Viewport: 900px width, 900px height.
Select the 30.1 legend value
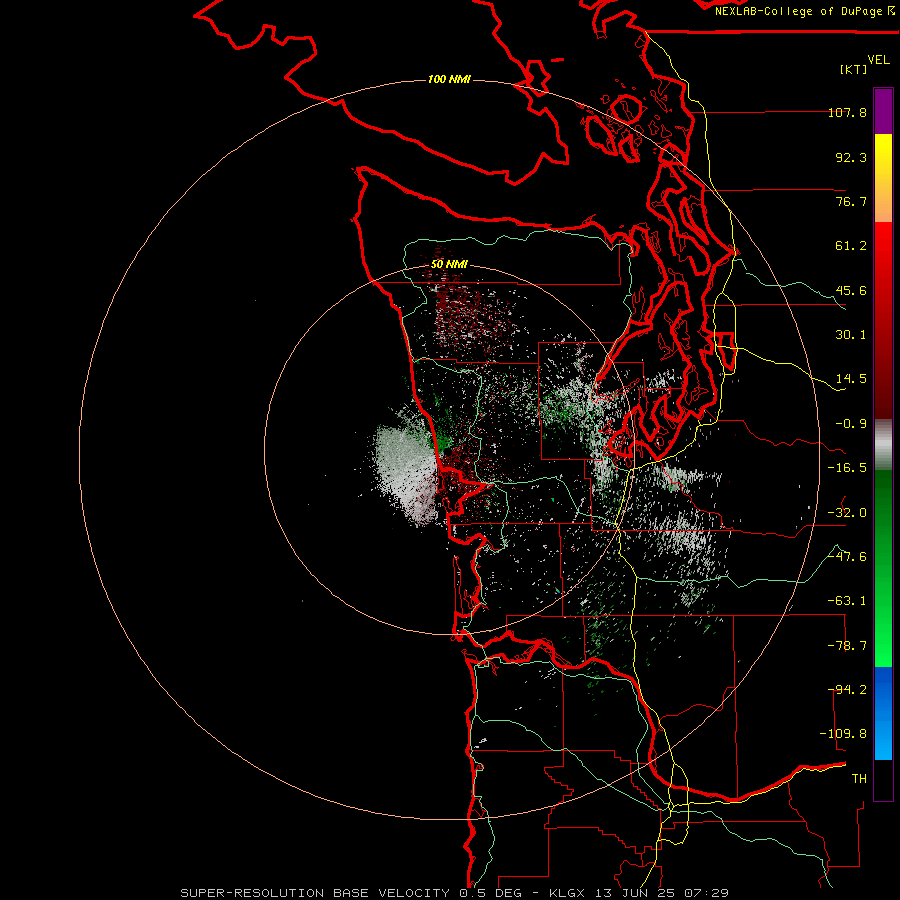(851, 335)
